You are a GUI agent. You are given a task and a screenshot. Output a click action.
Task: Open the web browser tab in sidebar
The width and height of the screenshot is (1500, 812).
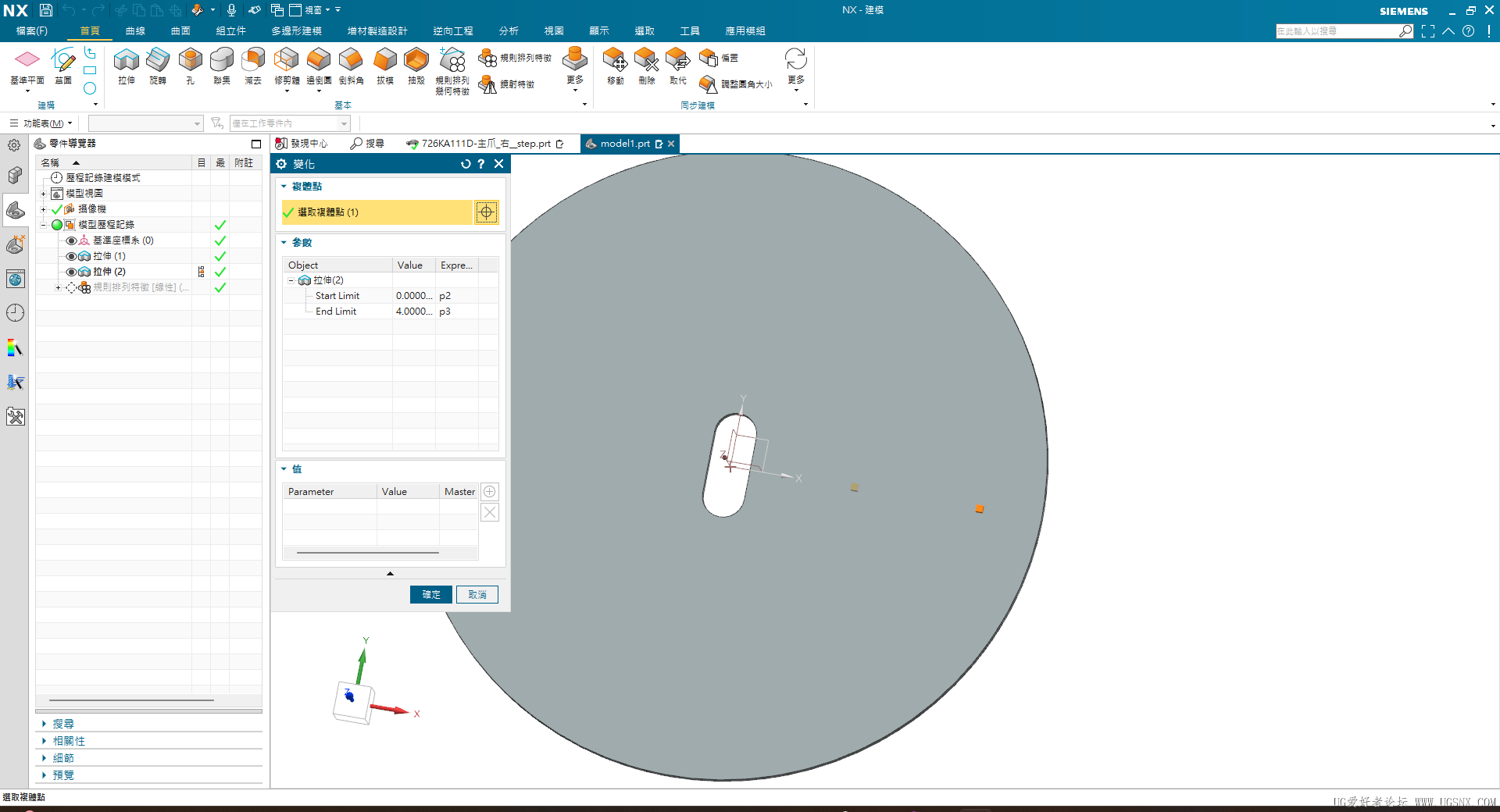(x=16, y=279)
